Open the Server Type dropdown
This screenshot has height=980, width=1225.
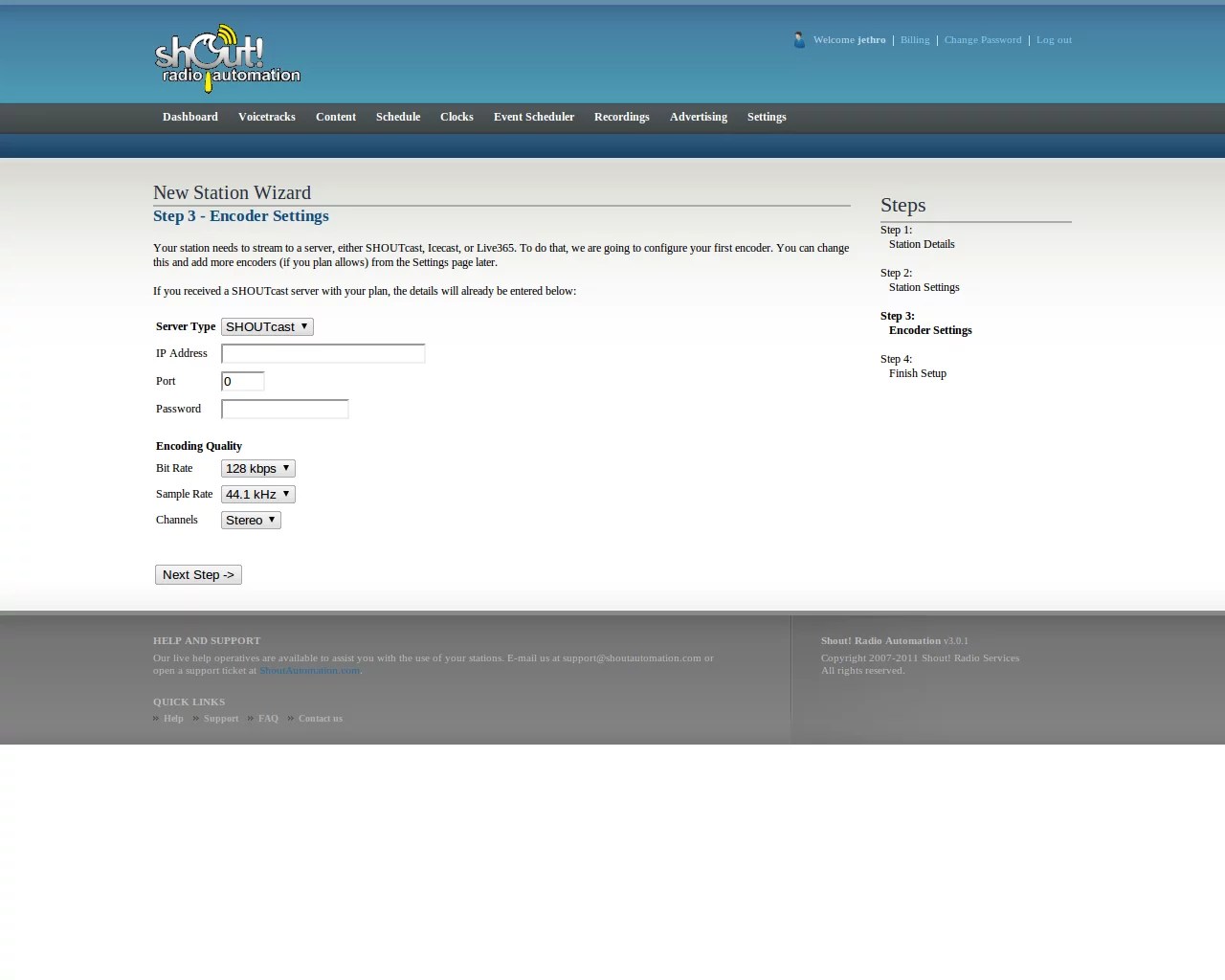267,327
